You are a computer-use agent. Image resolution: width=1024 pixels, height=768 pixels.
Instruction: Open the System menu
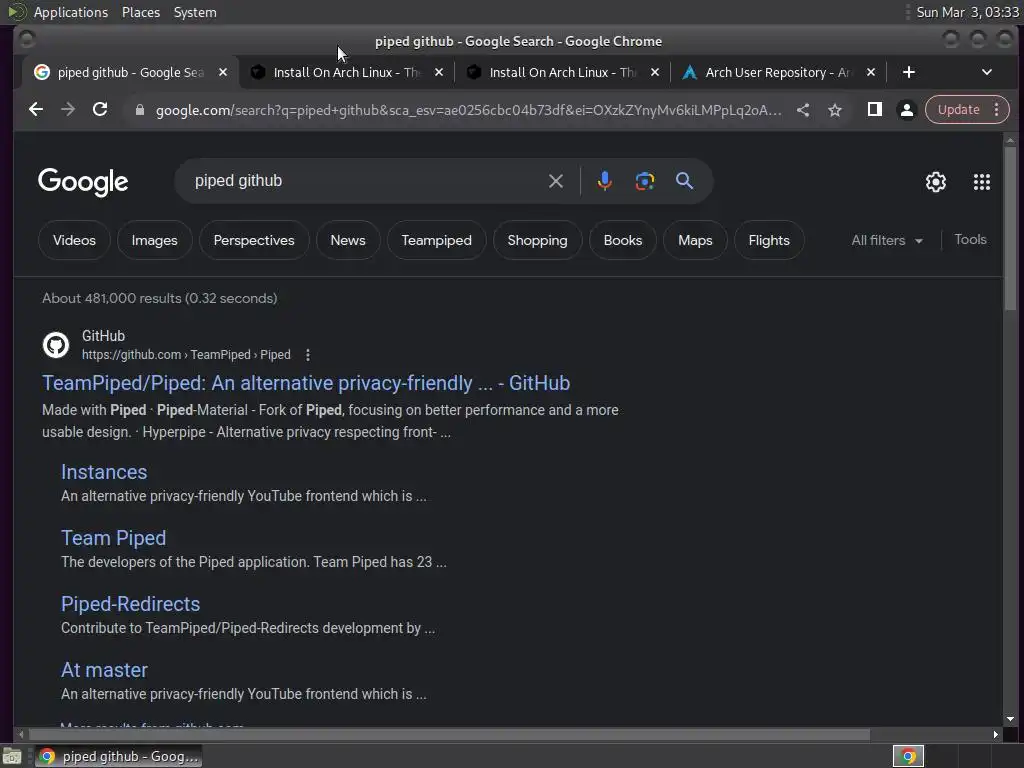coord(195,12)
